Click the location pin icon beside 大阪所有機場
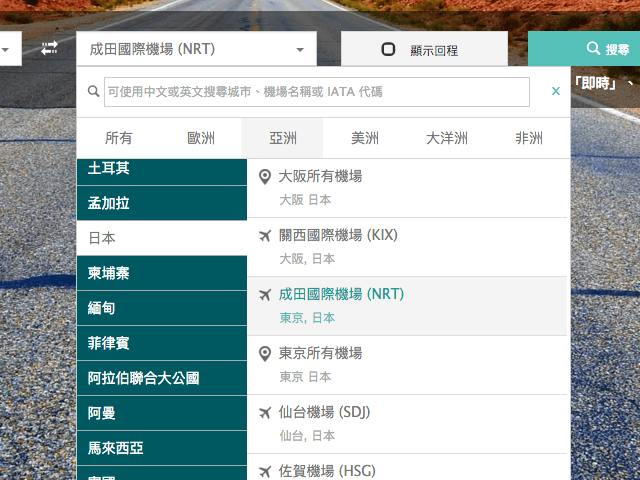 (265, 177)
